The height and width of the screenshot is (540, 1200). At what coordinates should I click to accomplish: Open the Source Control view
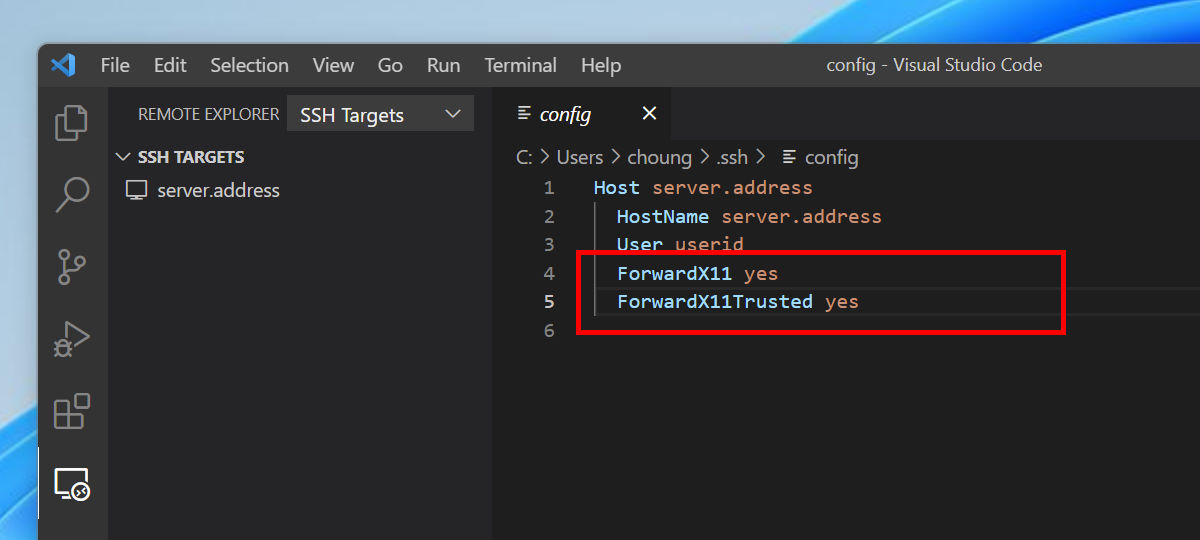click(71, 267)
